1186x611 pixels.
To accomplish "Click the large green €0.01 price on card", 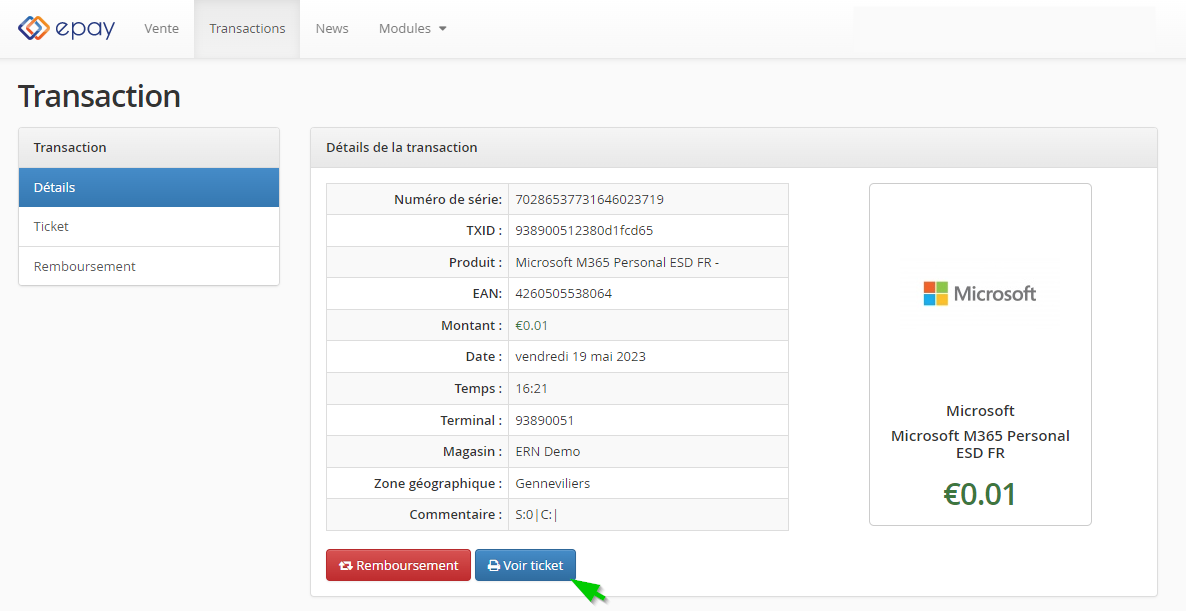I will pos(980,494).
